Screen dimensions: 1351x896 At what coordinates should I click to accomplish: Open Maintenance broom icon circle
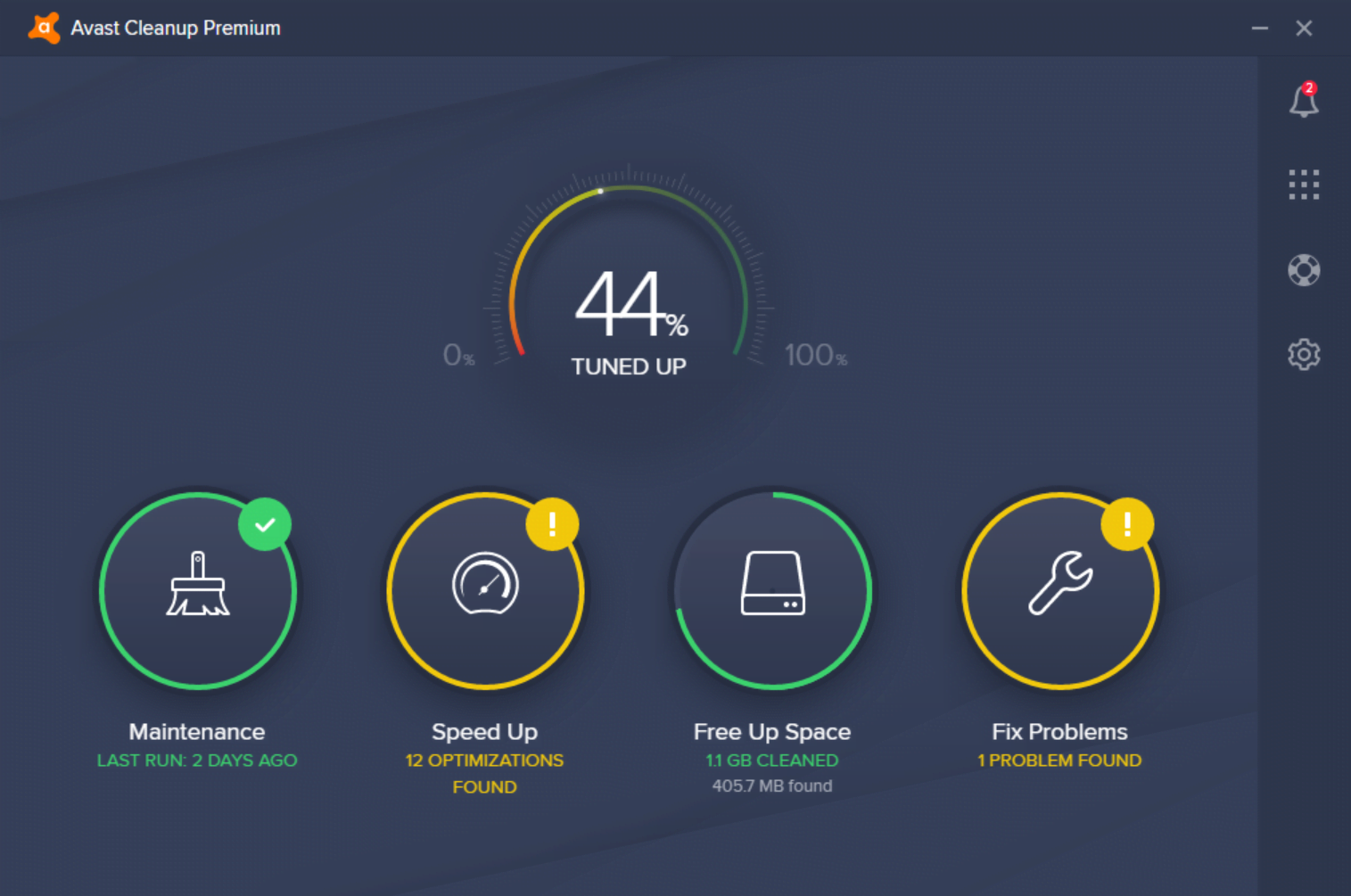pos(198,590)
